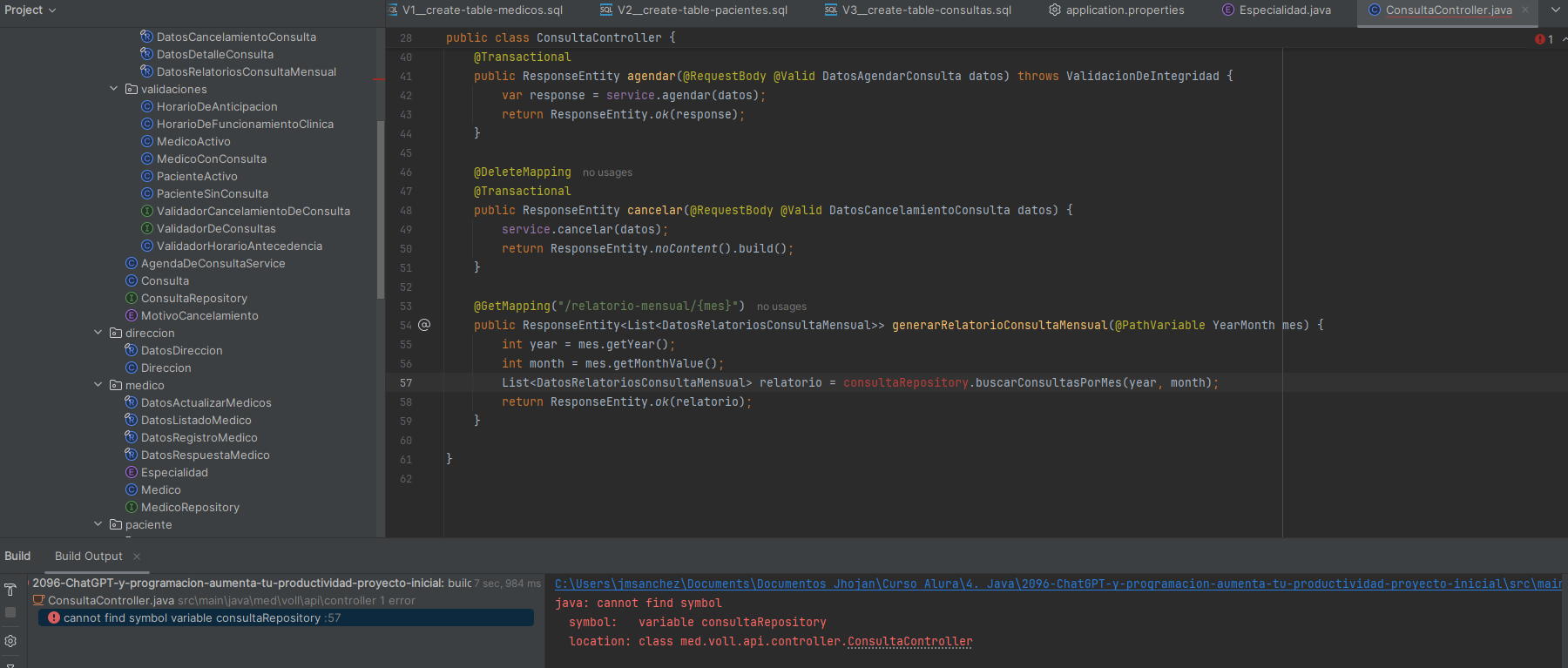
Task: Select MedicoActivo class in tree
Action: [x=193, y=141]
